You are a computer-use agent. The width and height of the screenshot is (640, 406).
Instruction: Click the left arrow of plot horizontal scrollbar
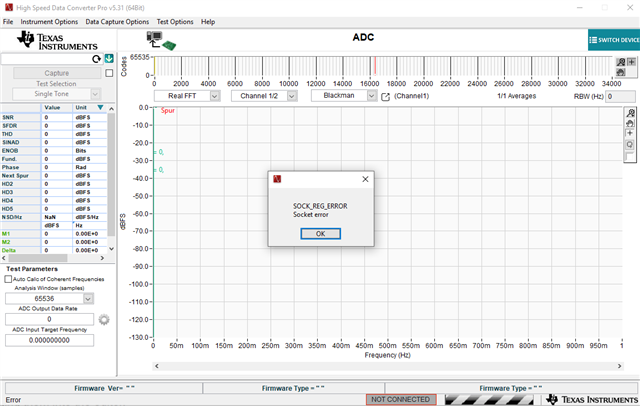157,366
